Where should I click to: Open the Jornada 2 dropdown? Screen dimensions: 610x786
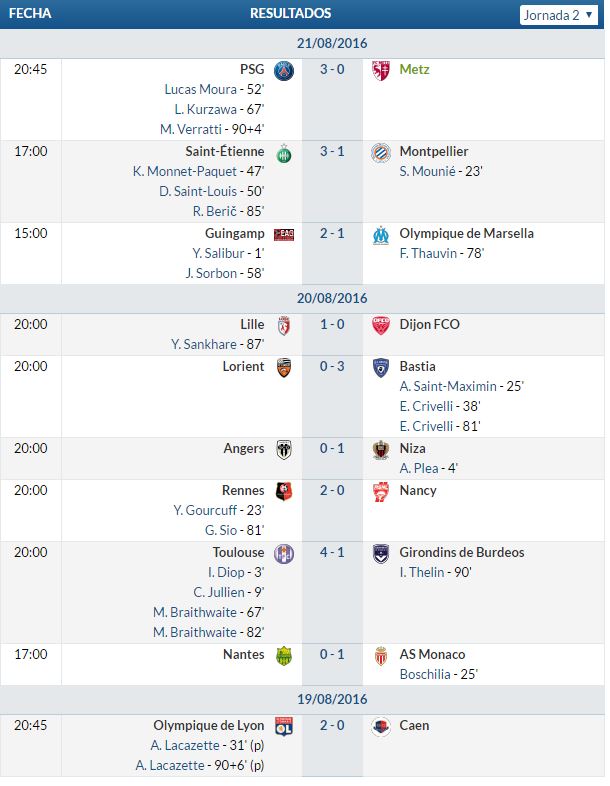pyautogui.click(x=558, y=15)
